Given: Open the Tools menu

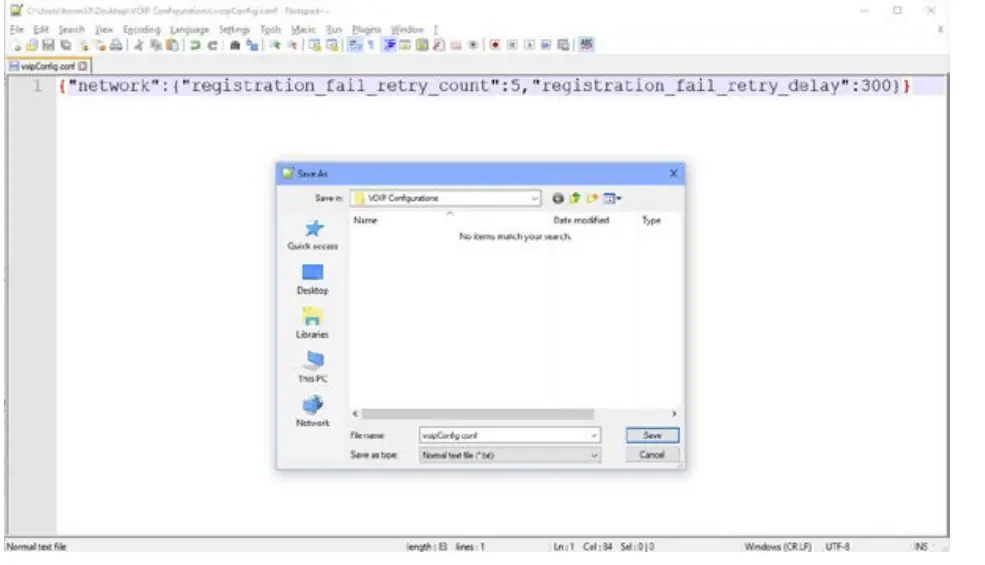Looking at the screenshot, I should (x=270, y=30).
